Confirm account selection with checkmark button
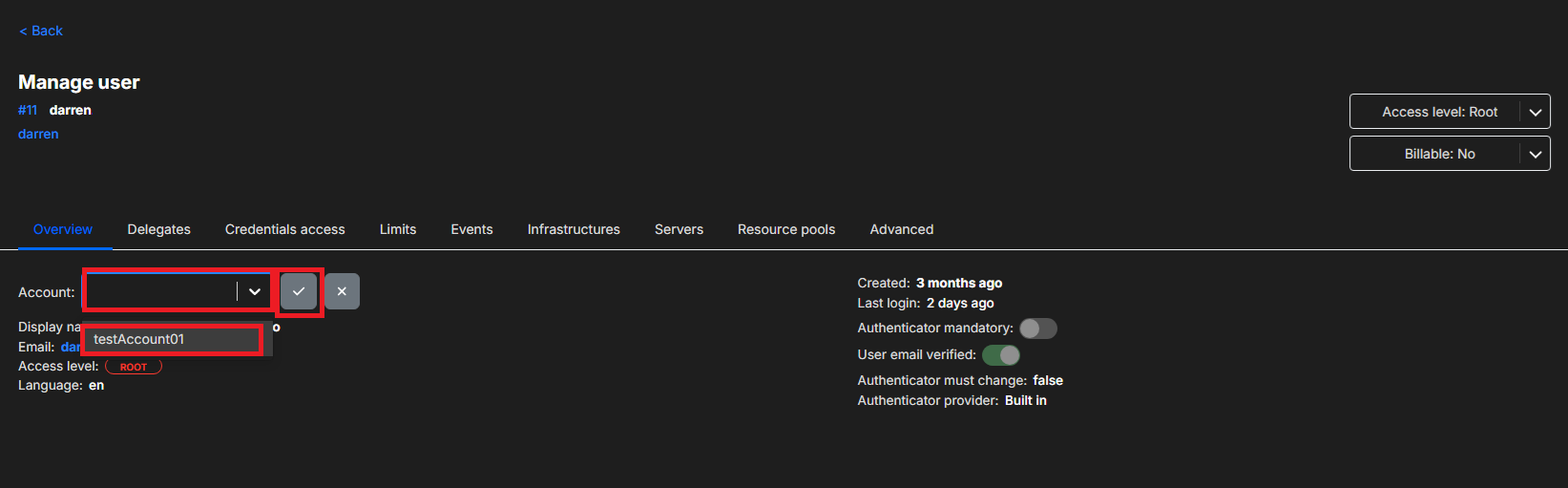Image resolution: width=1568 pixels, height=488 pixels. (x=299, y=291)
